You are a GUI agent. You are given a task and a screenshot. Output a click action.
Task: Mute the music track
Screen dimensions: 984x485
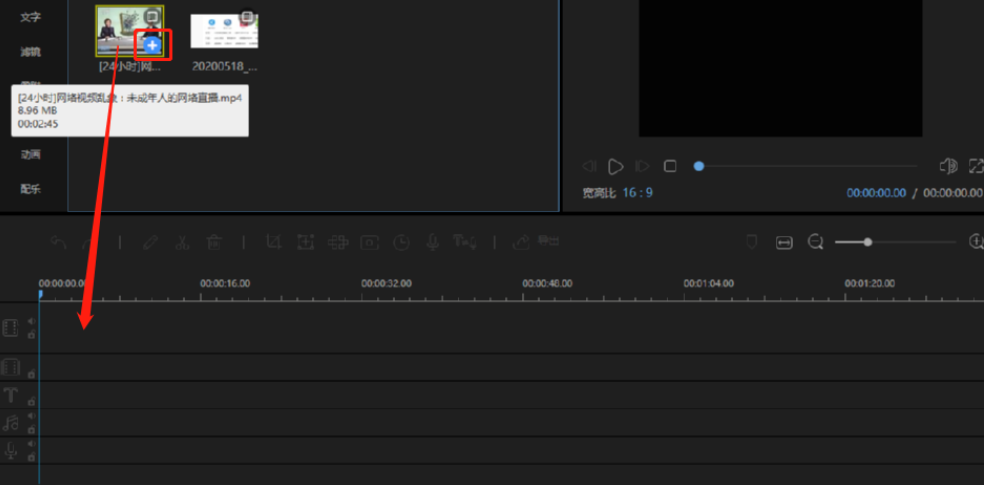(31, 415)
